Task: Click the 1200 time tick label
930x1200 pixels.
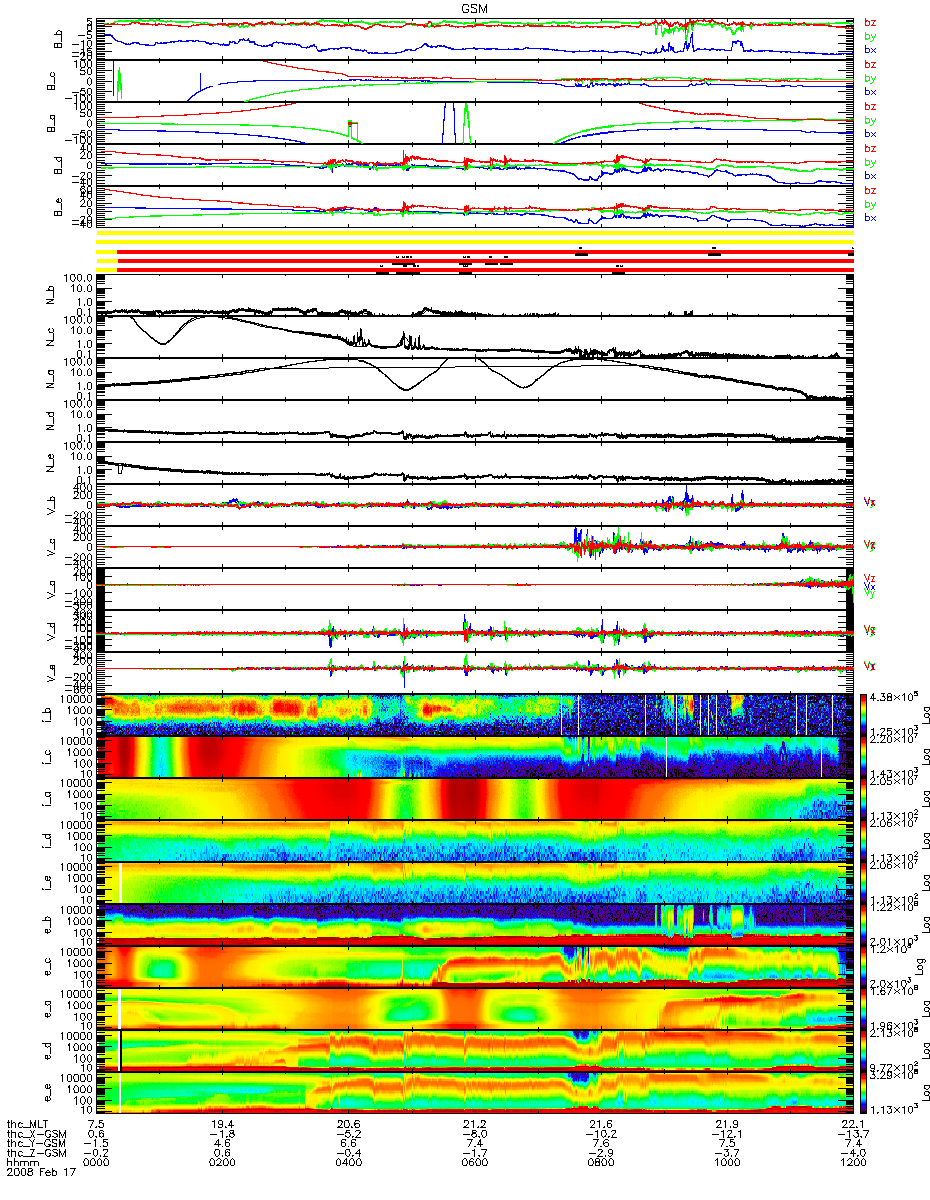Action: pyautogui.click(x=853, y=1164)
